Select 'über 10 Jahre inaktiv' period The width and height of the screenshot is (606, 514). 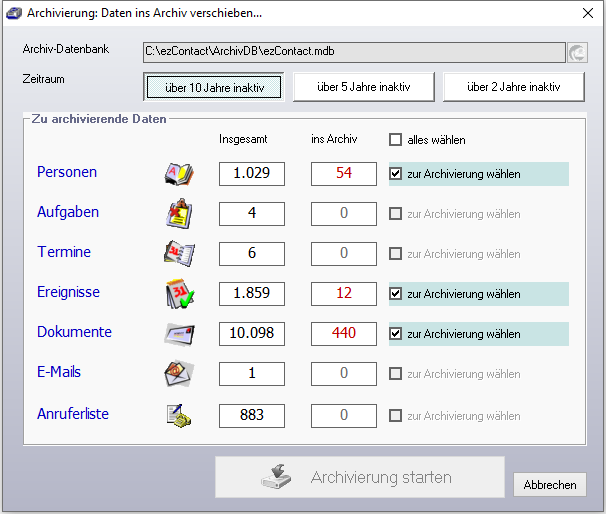[215, 87]
